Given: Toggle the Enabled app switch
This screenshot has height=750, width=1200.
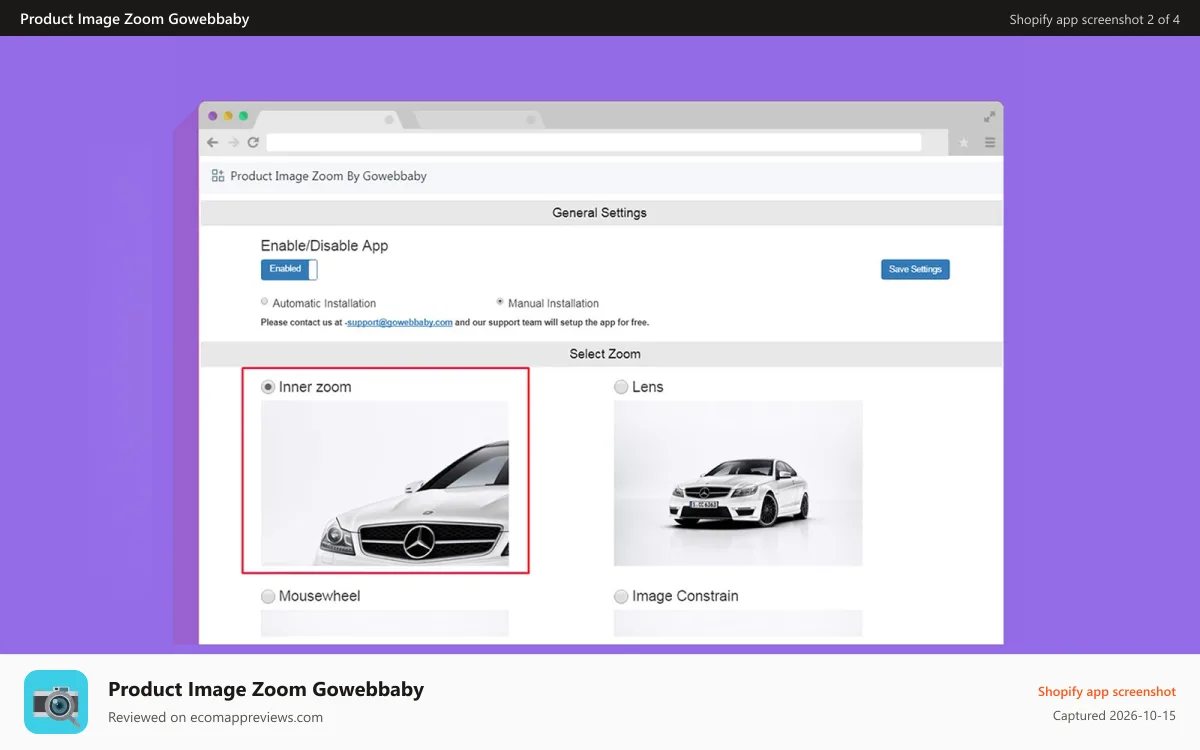Looking at the screenshot, I should (x=289, y=270).
